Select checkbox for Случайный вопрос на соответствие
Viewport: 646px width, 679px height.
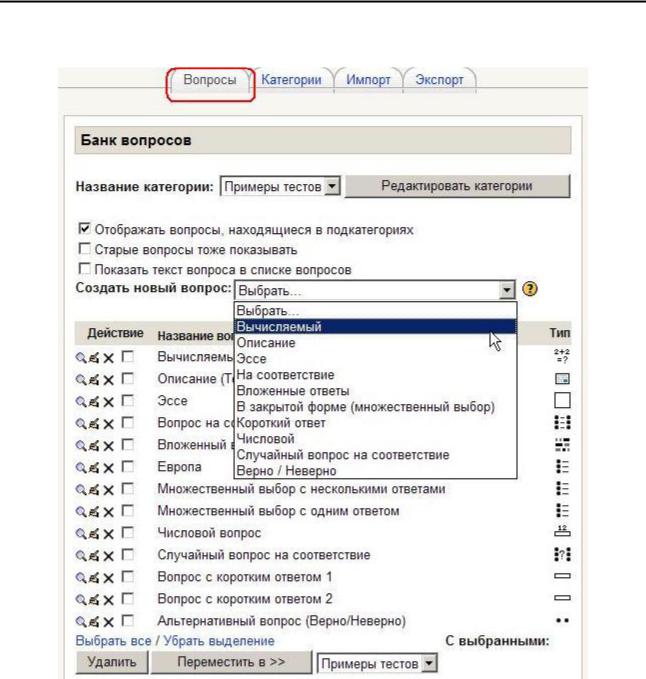[x=127, y=555]
